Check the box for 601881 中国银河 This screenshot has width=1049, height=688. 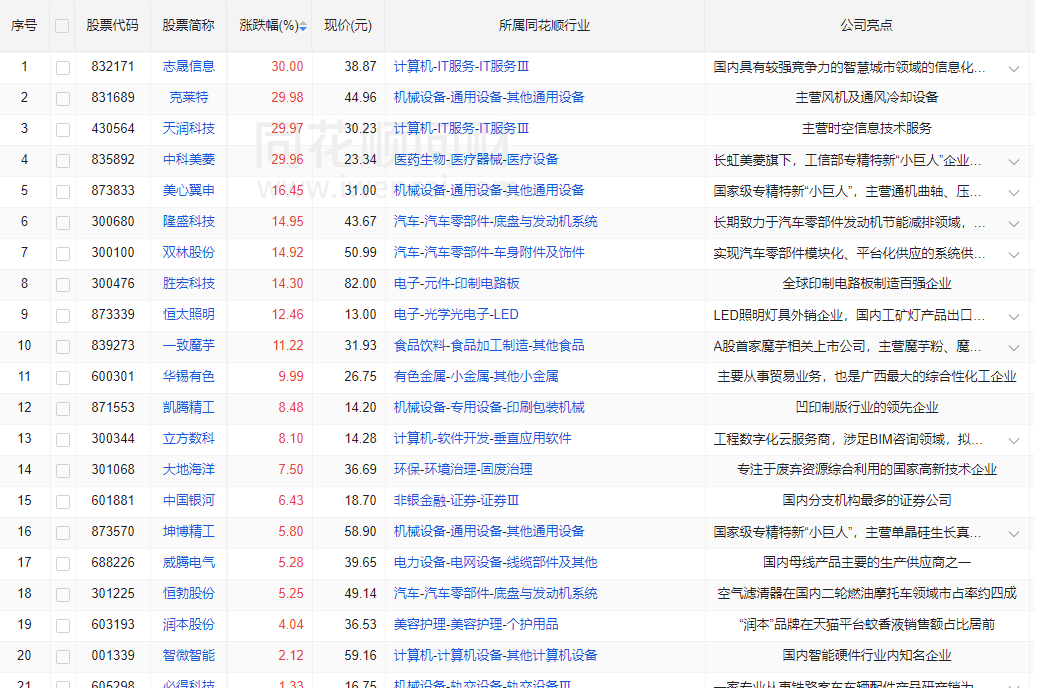(x=63, y=501)
